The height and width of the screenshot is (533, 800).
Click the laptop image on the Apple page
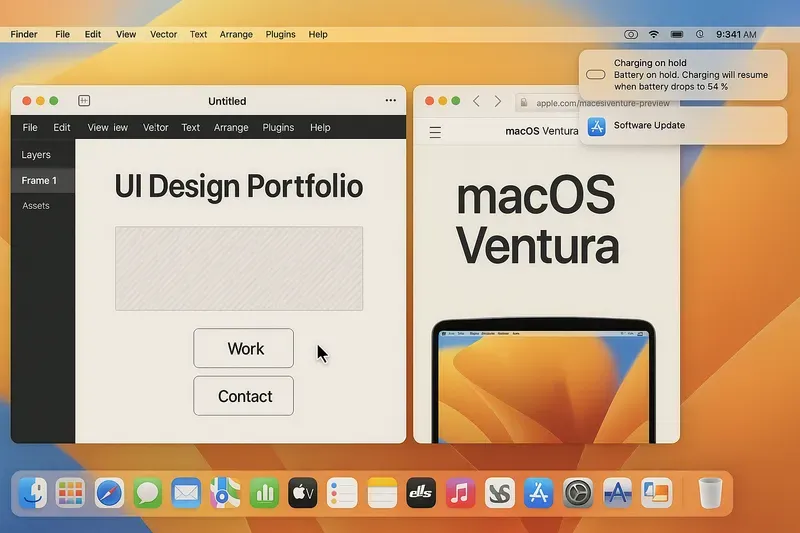click(x=544, y=380)
